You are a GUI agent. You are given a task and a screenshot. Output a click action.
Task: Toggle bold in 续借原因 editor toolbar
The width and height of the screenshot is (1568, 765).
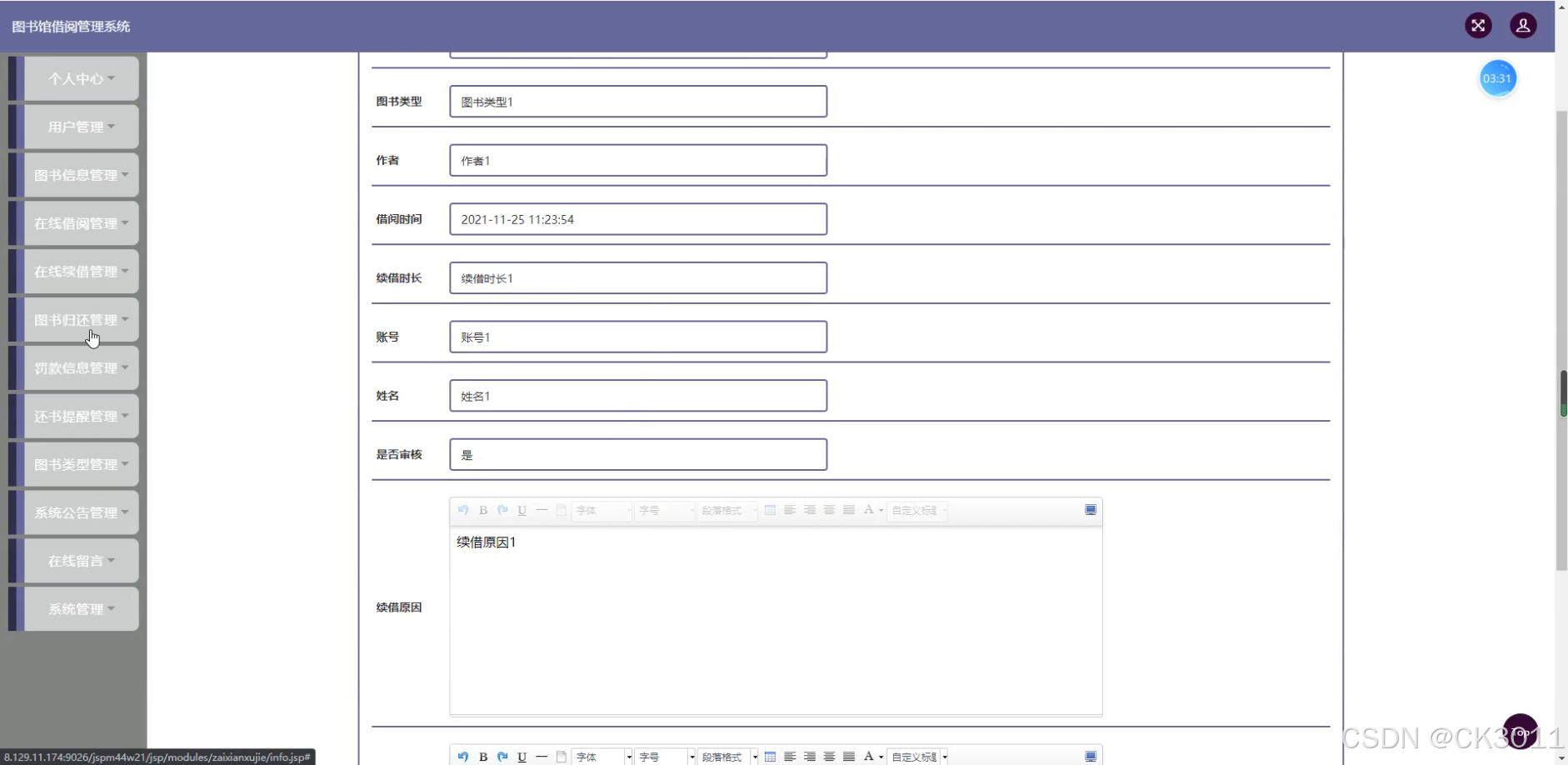tap(483, 510)
